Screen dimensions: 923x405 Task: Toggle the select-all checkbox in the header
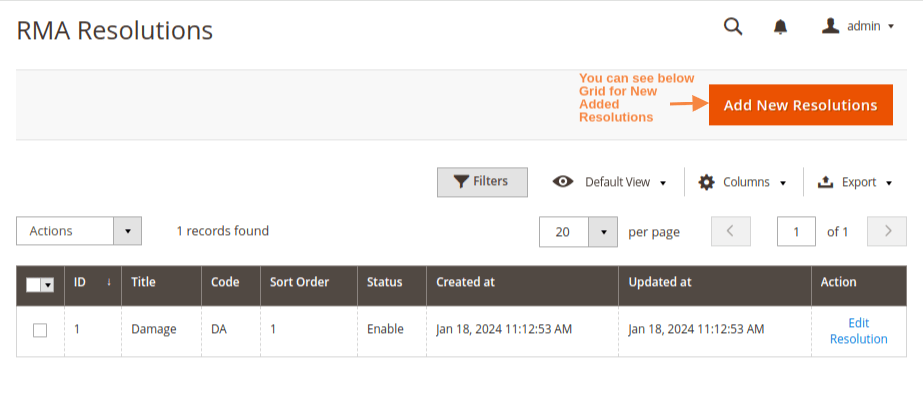pos(33,285)
